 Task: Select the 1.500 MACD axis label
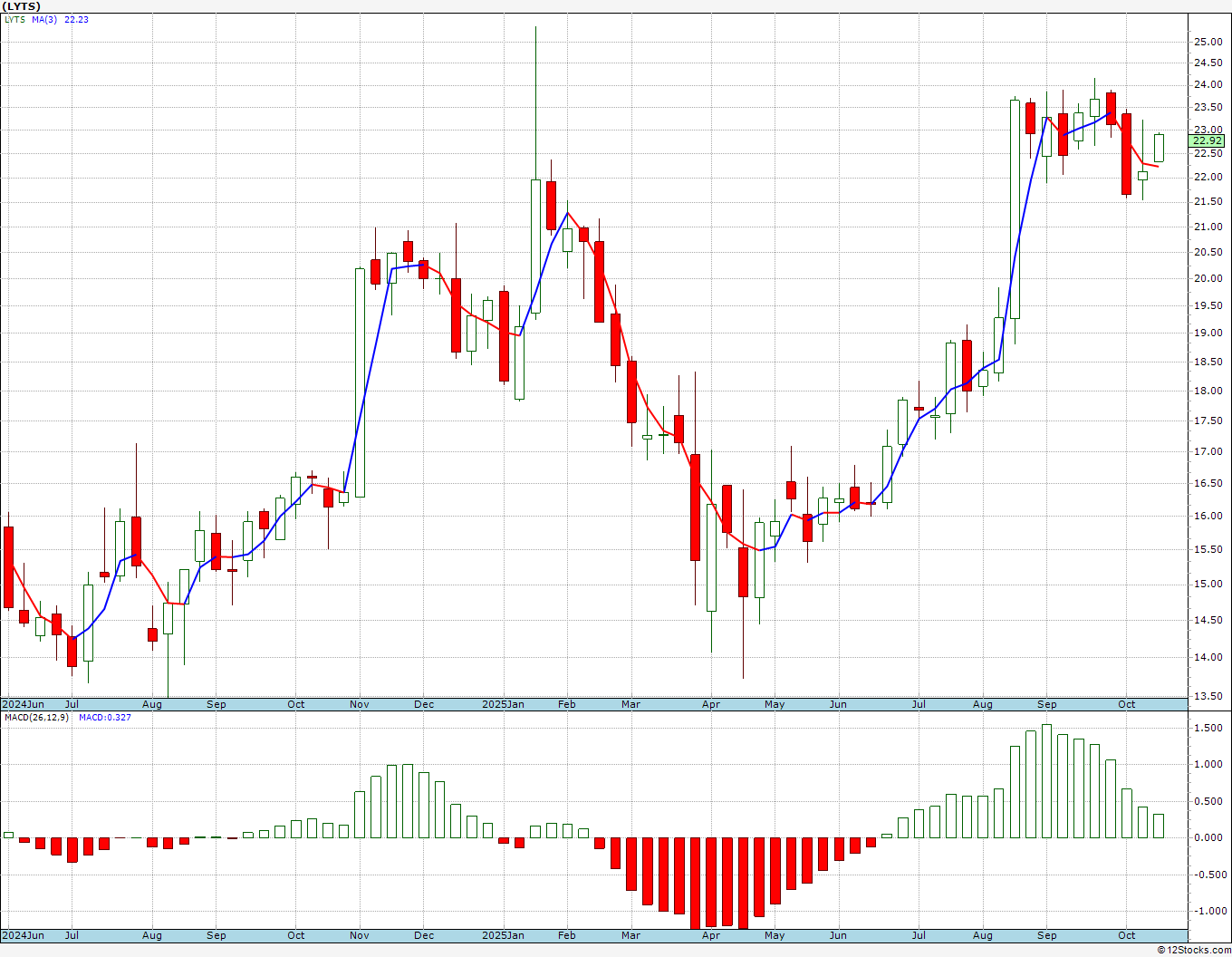tap(1209, 728)
